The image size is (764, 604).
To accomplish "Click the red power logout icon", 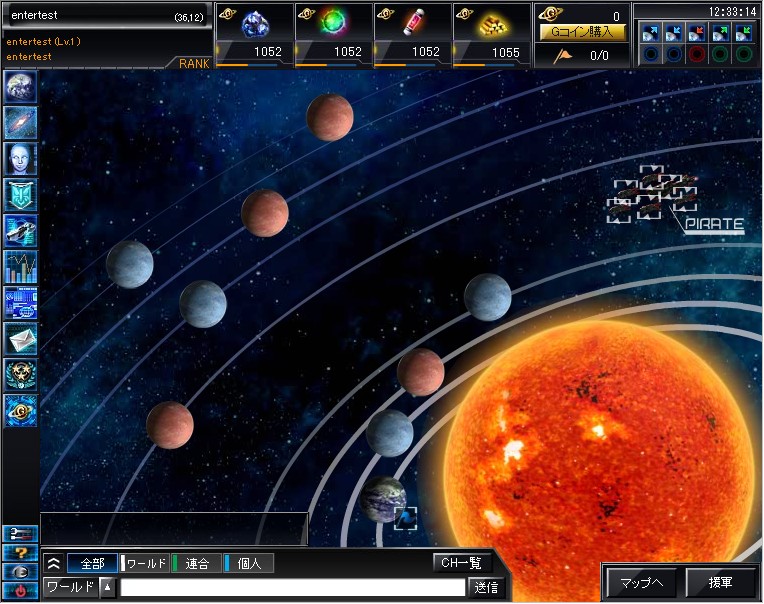I will coord(20,591).
